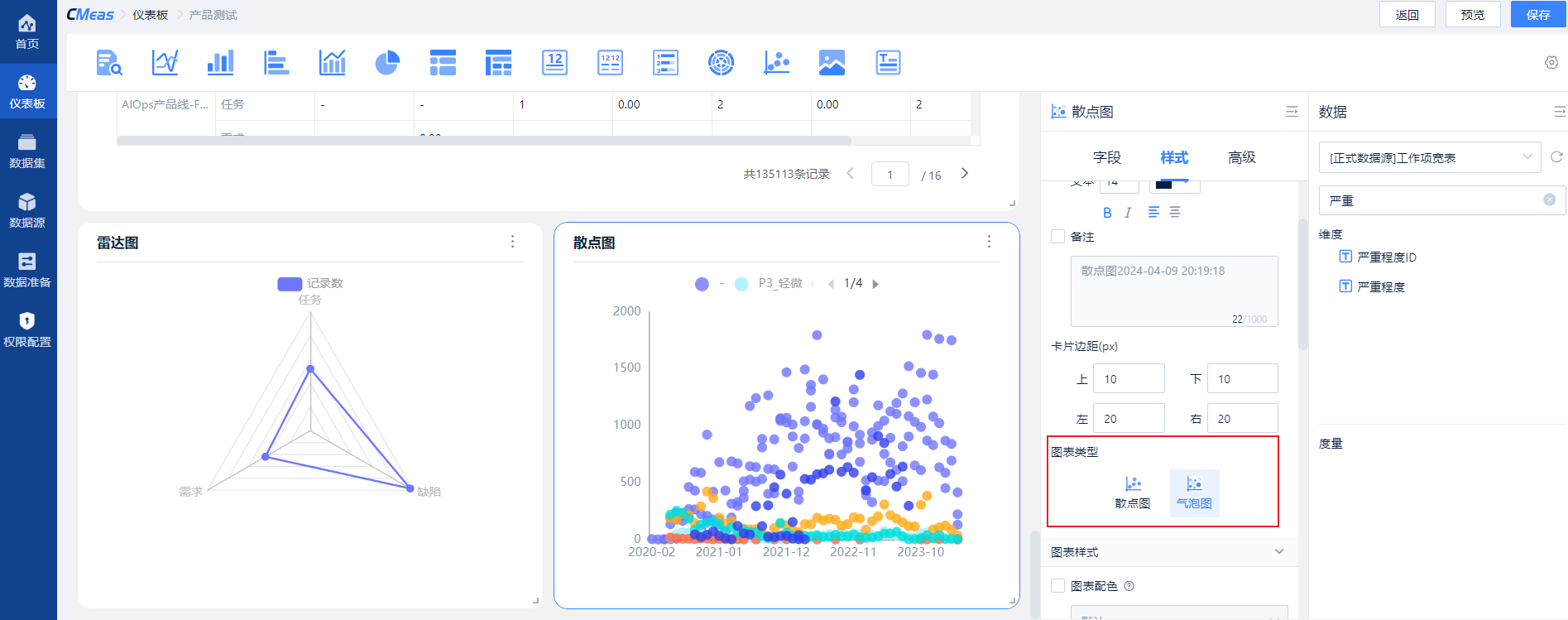Add a query filter component from toolbar
The width and height of the screenshot is (1568, 620).
click(x=109, y=63)
